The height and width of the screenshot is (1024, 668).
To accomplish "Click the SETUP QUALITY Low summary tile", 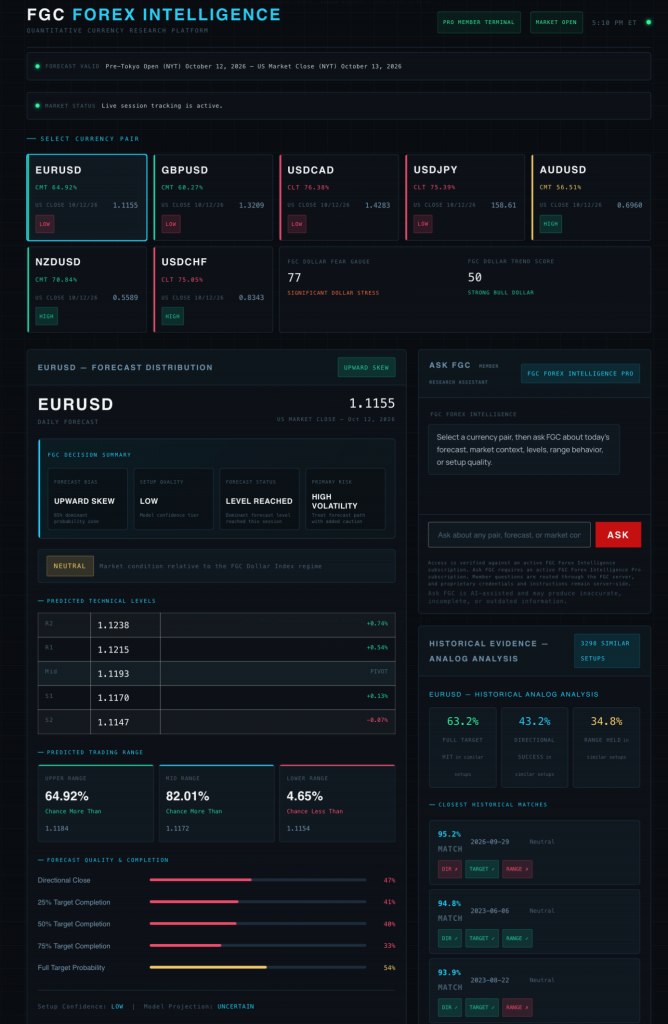I will click(173, 498).
